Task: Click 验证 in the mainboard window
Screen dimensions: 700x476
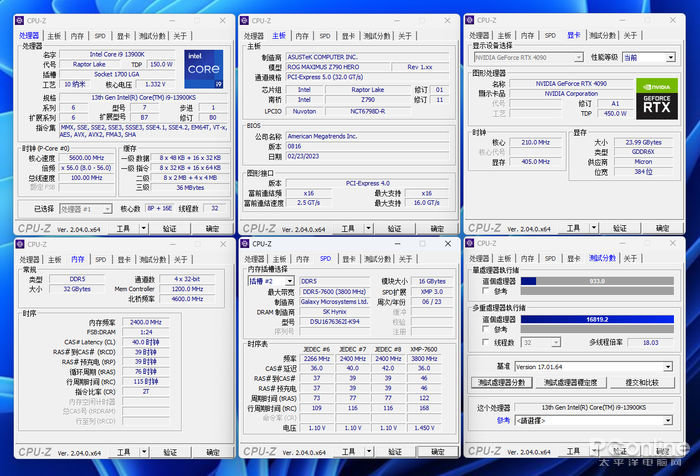Action: point(395,229)
